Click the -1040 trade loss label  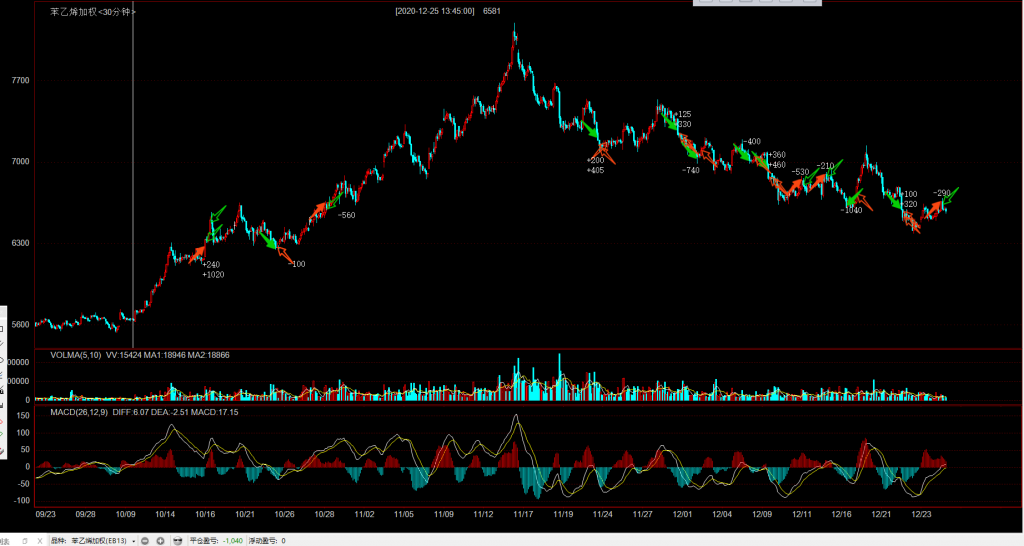pyautogui.click(x=851, y=210)
